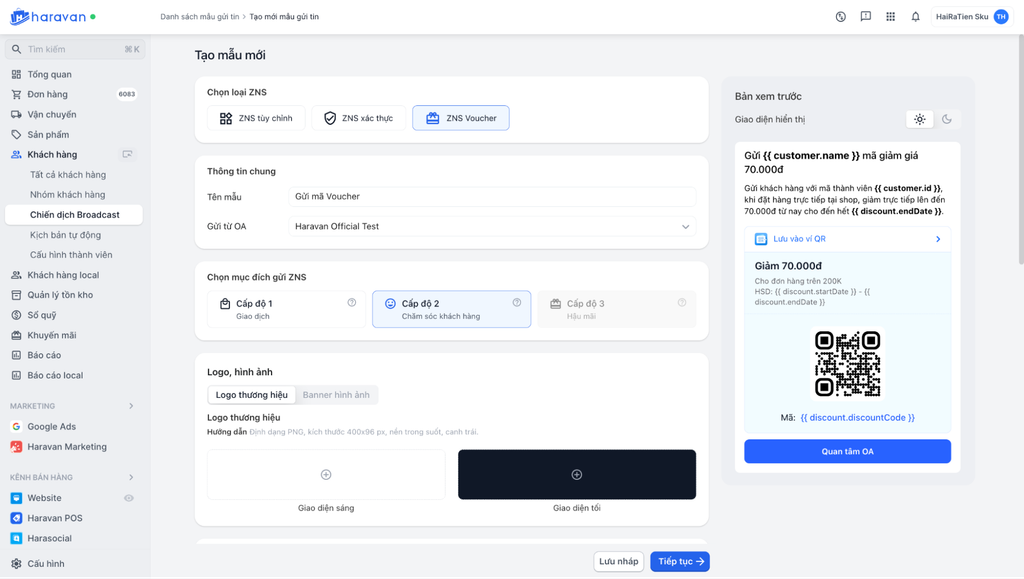Expand the MARKETING section
Image resolution: width=1024 pixels, height=579 pixels.
pos(131,406)
